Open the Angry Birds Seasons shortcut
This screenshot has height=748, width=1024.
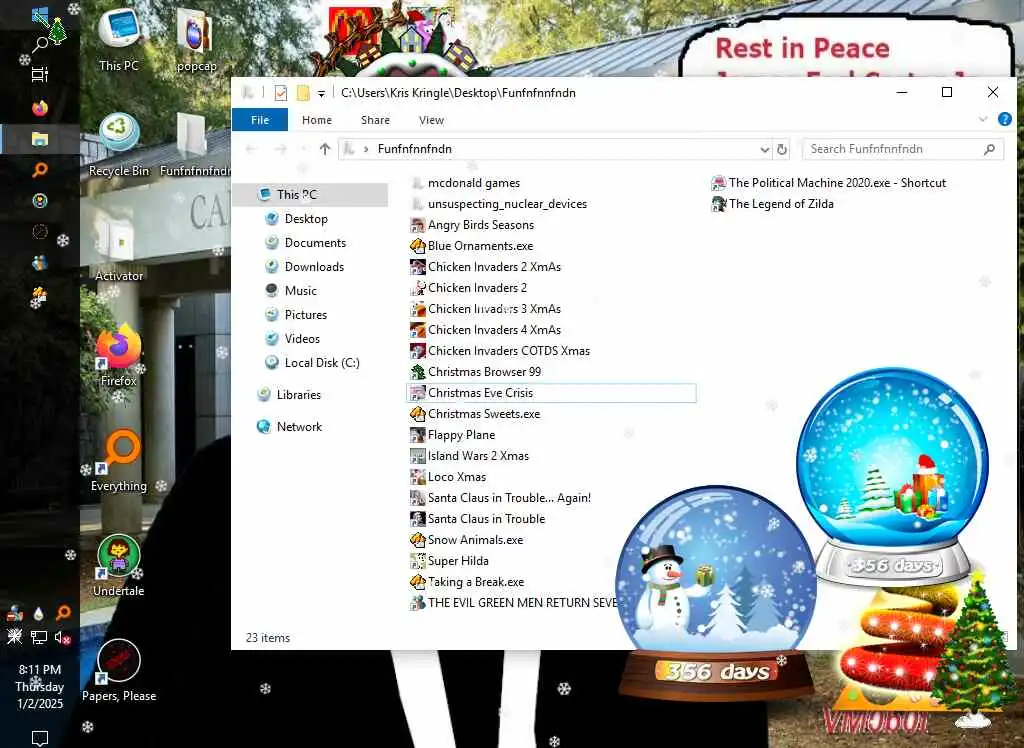(x=472, y=225)
